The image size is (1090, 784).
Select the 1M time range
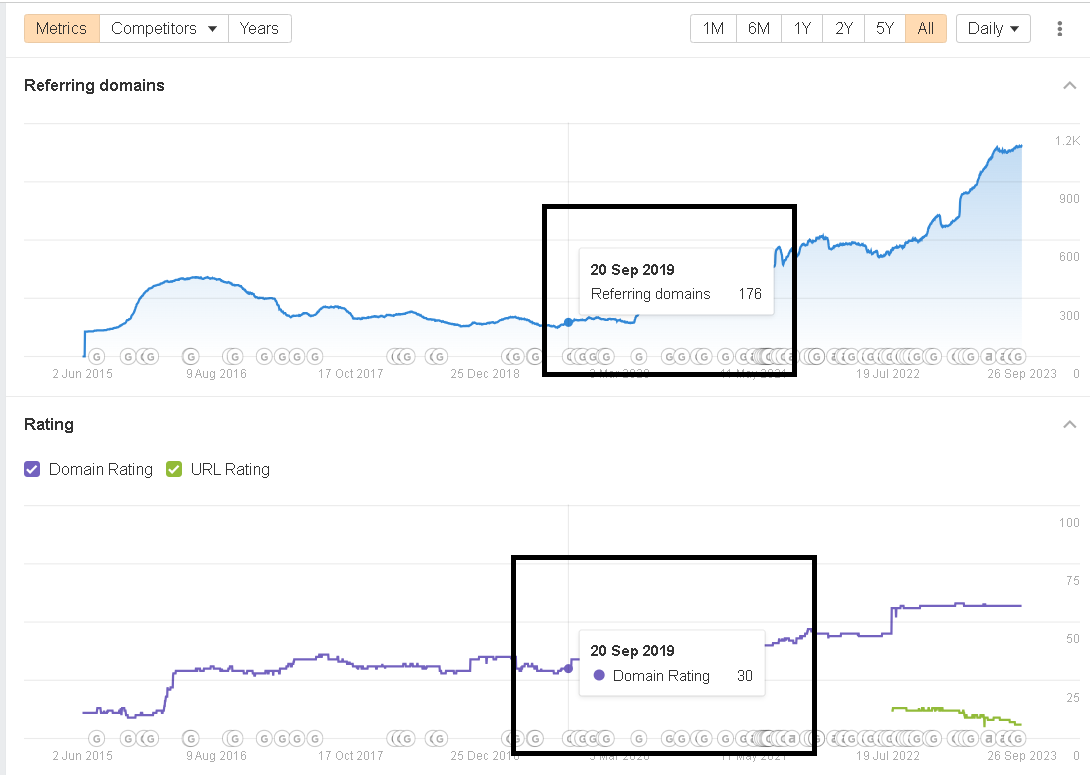[x=713, y=28]
